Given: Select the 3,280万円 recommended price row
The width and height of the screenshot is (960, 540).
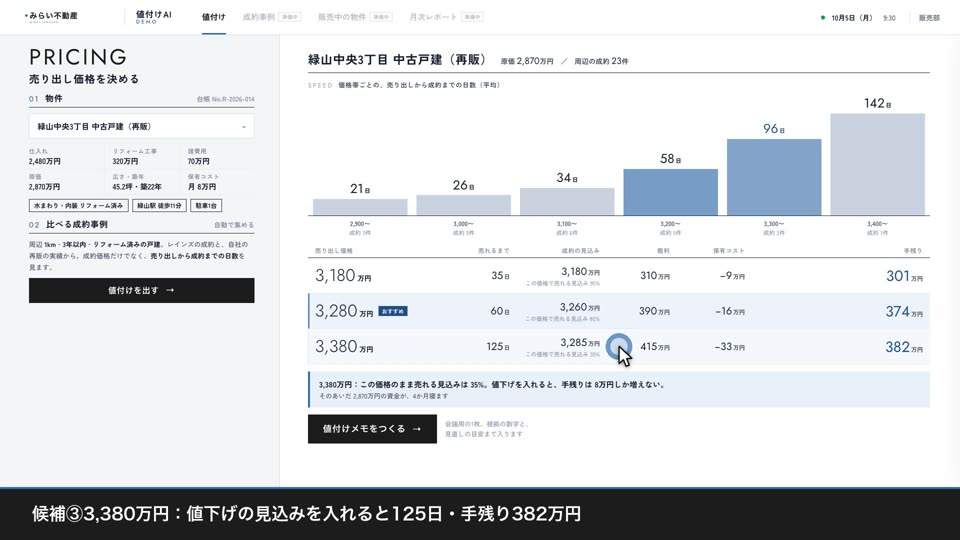Looking at the screenshot, I should (618, 312).
